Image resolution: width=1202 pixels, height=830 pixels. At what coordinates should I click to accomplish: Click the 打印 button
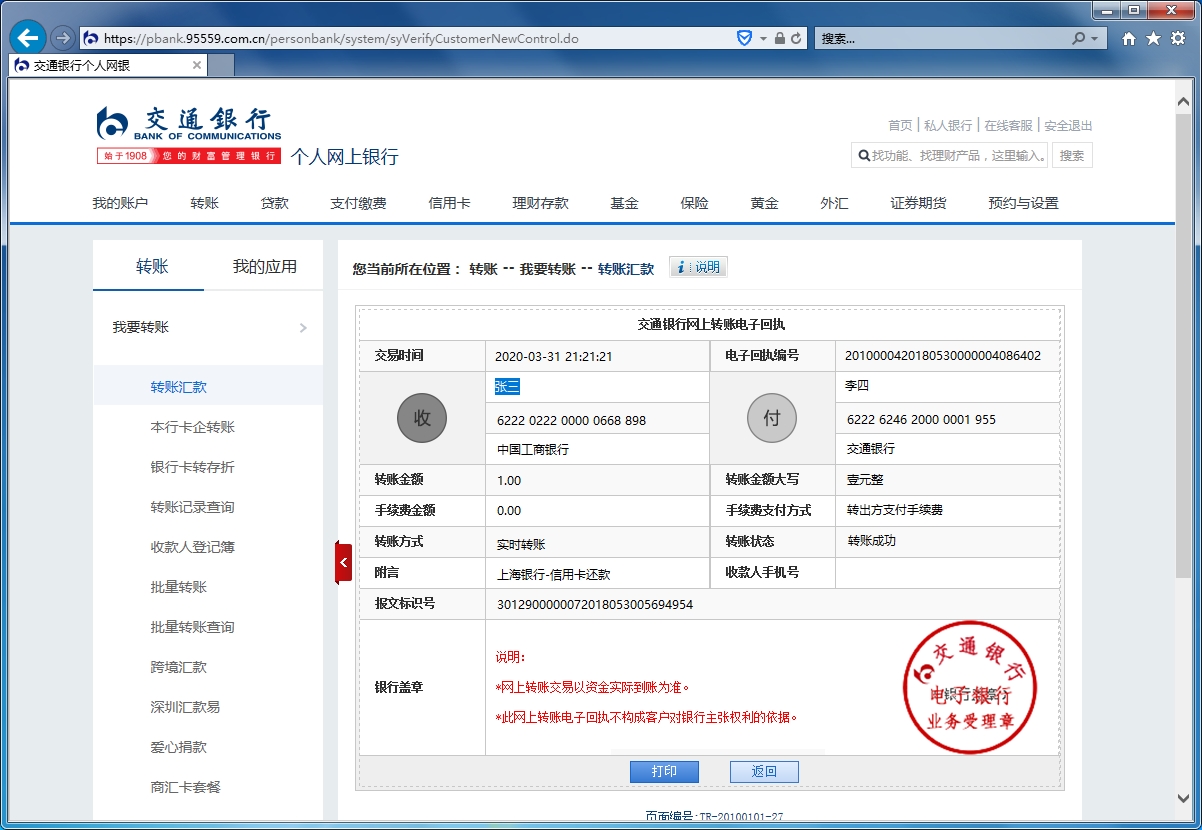click(664, 771)
